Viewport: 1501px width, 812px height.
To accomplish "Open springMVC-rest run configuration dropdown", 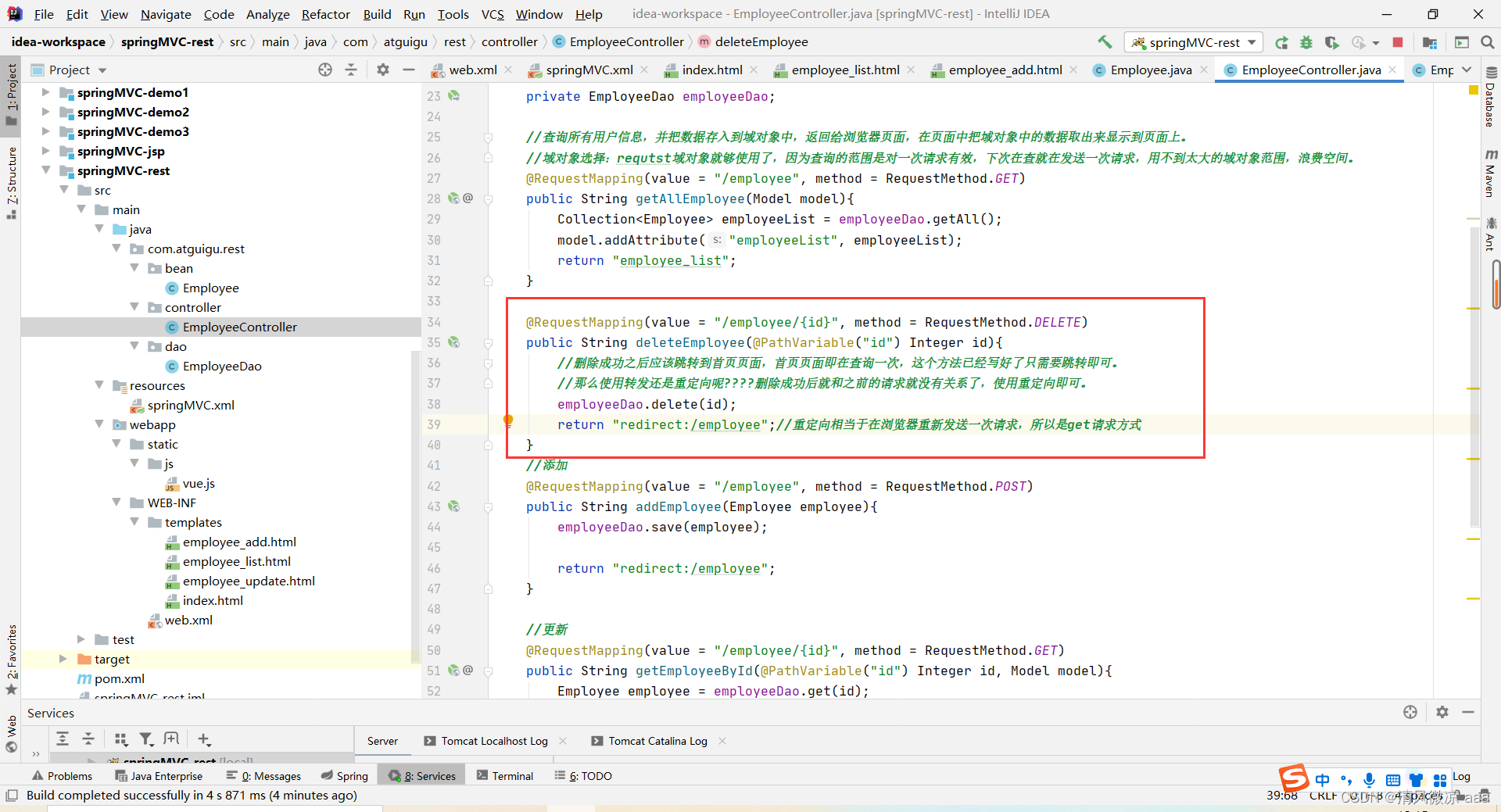I will coord(1193,42).
